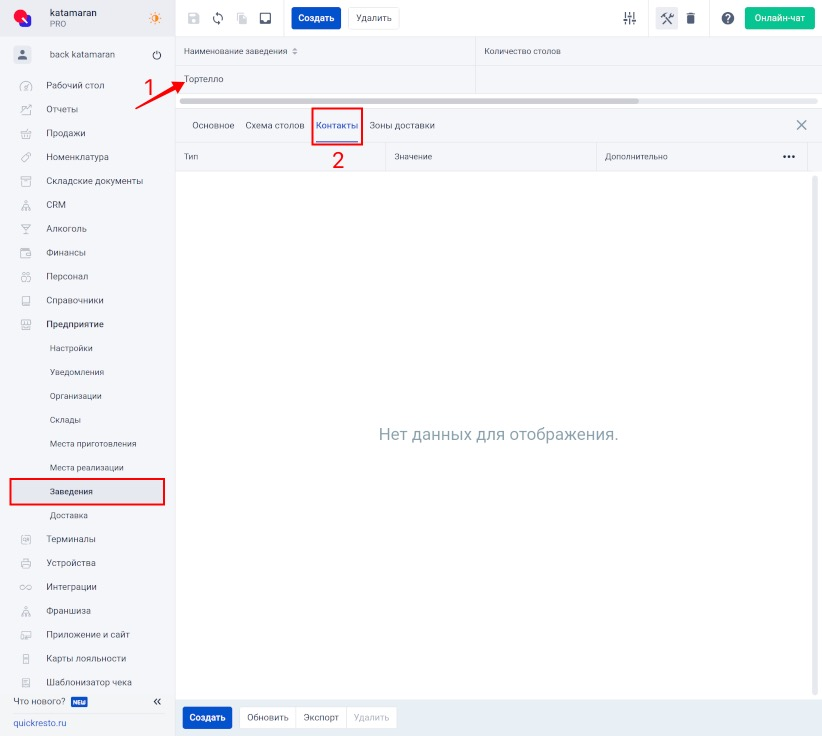Click the trash bin icon
This screenshot has width=822, height=736.
click(x=691, y=18)
